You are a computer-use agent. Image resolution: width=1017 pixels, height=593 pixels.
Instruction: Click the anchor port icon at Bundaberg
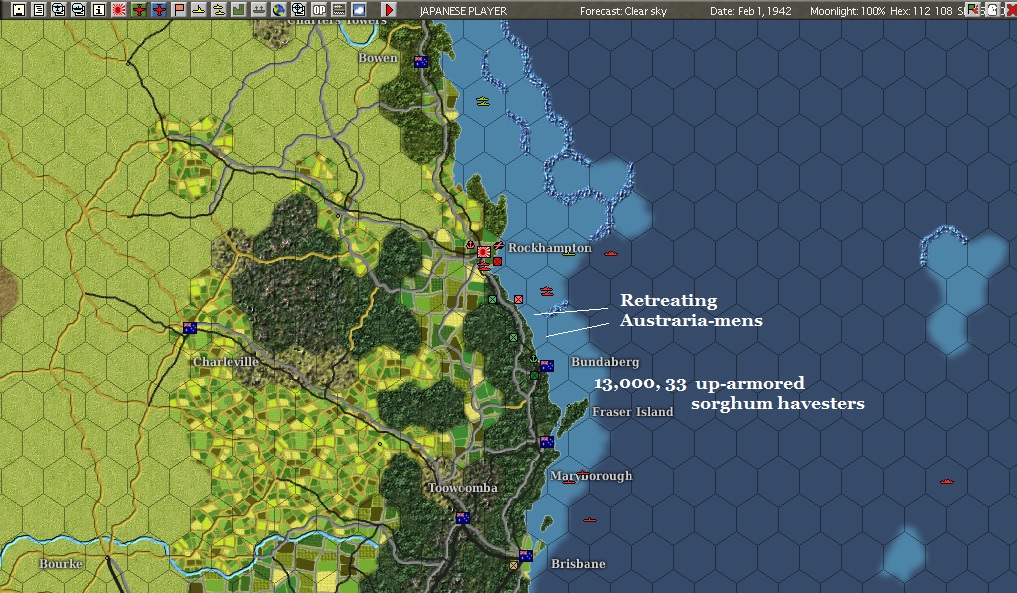534,359
